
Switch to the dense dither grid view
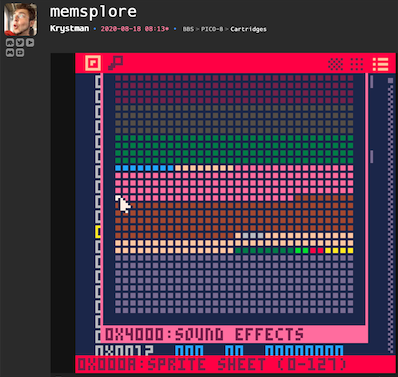[336, 64]
